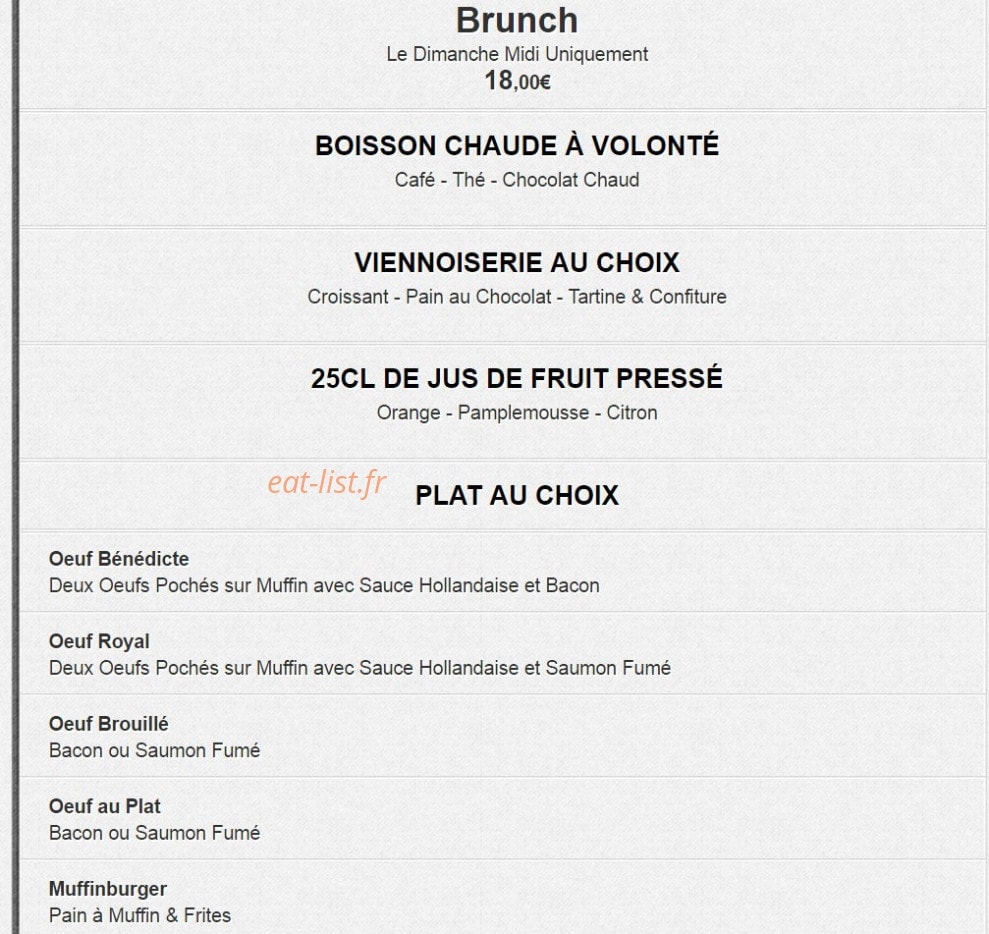Click the Le Dimanche Midi Uniquement subtitle

point(517,54)
